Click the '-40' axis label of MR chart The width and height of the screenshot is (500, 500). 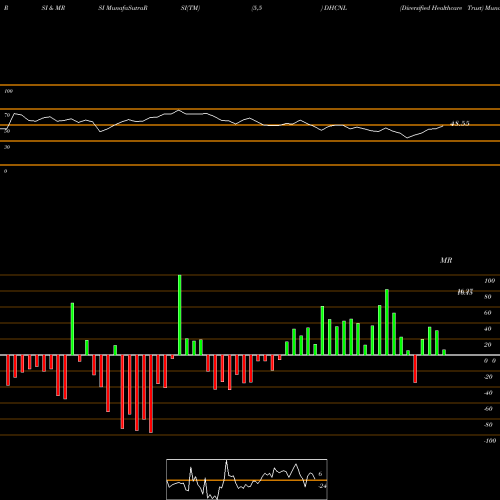[488, 393]
